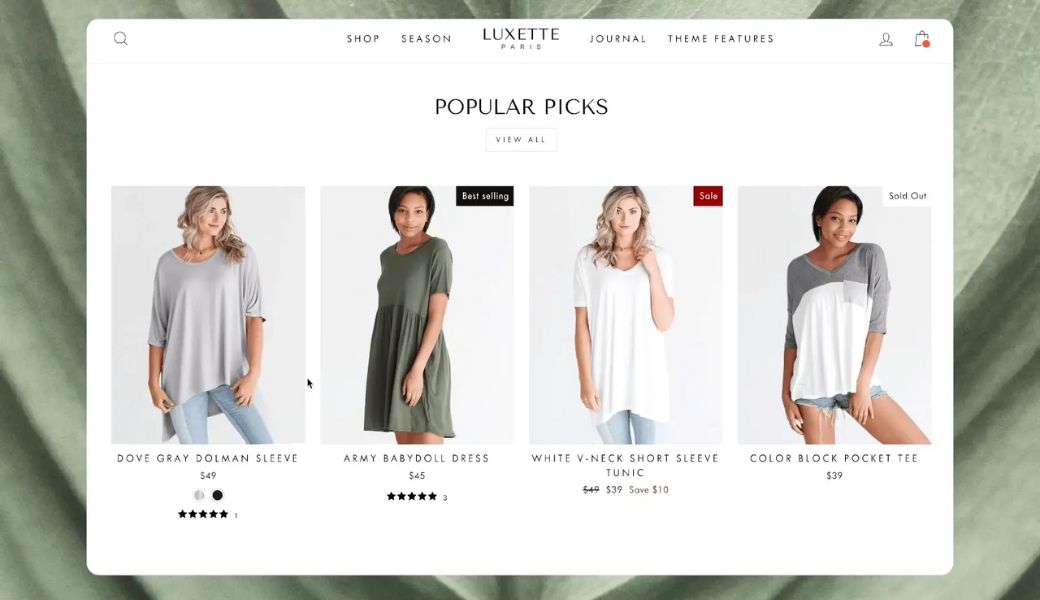The height and width of the screenshot is (600, 1040).
Task: Open the Season menu
Action: pyautogui.click(x=426, y=39)
